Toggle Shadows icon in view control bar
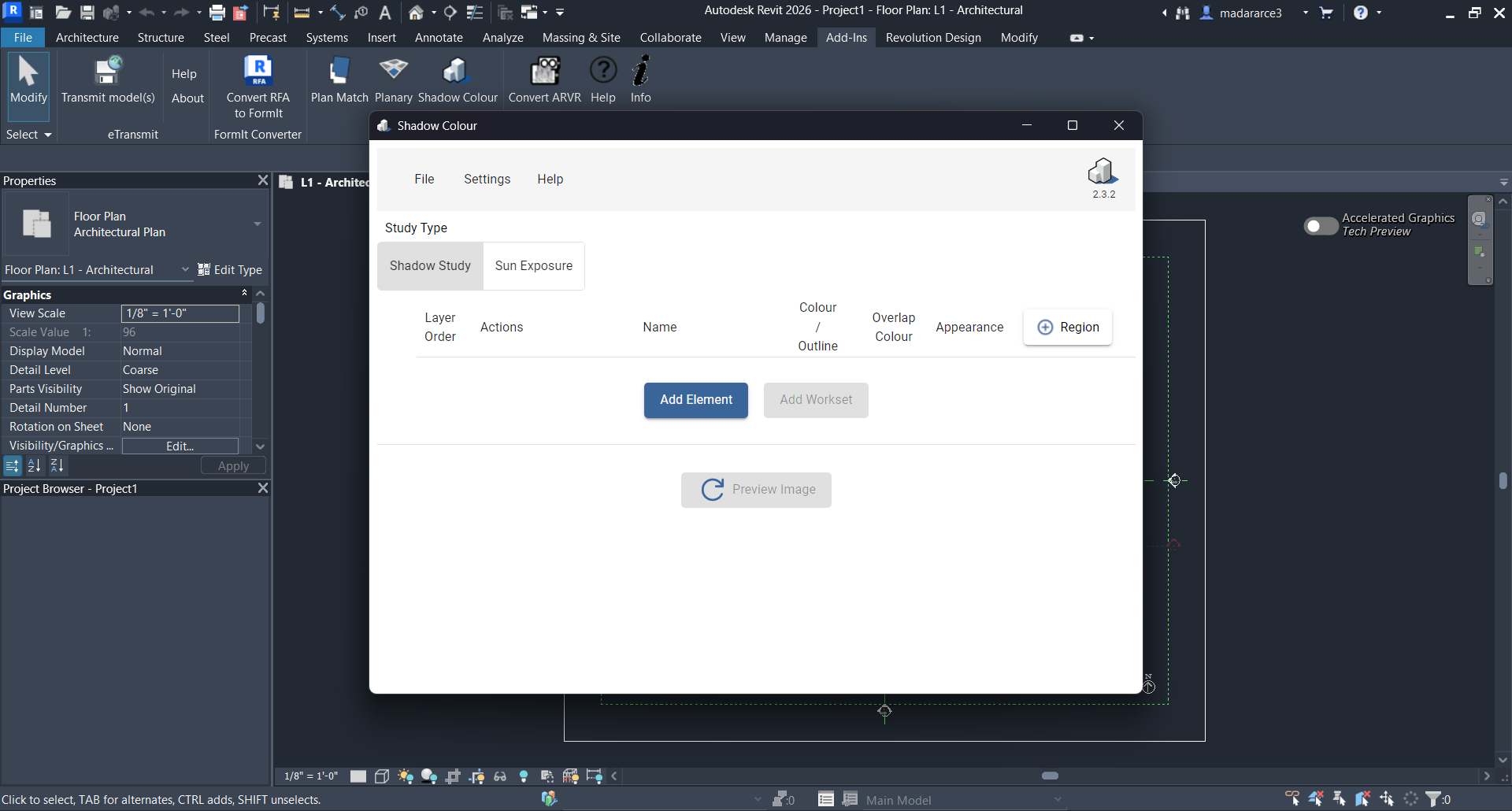 click(x=429, y=776)
